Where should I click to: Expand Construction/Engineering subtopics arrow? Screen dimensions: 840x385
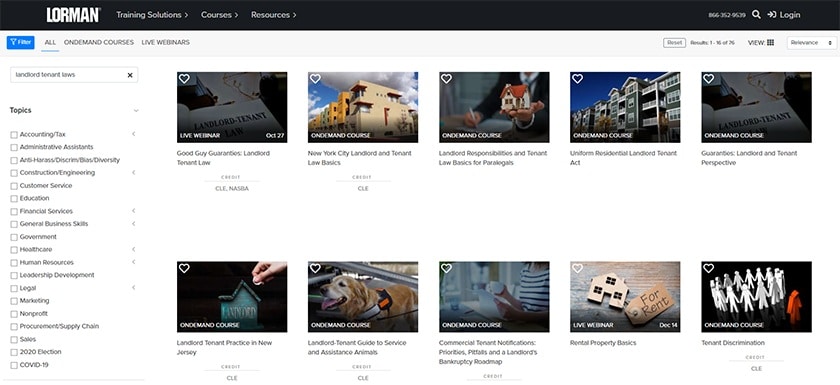pos(133,172)
